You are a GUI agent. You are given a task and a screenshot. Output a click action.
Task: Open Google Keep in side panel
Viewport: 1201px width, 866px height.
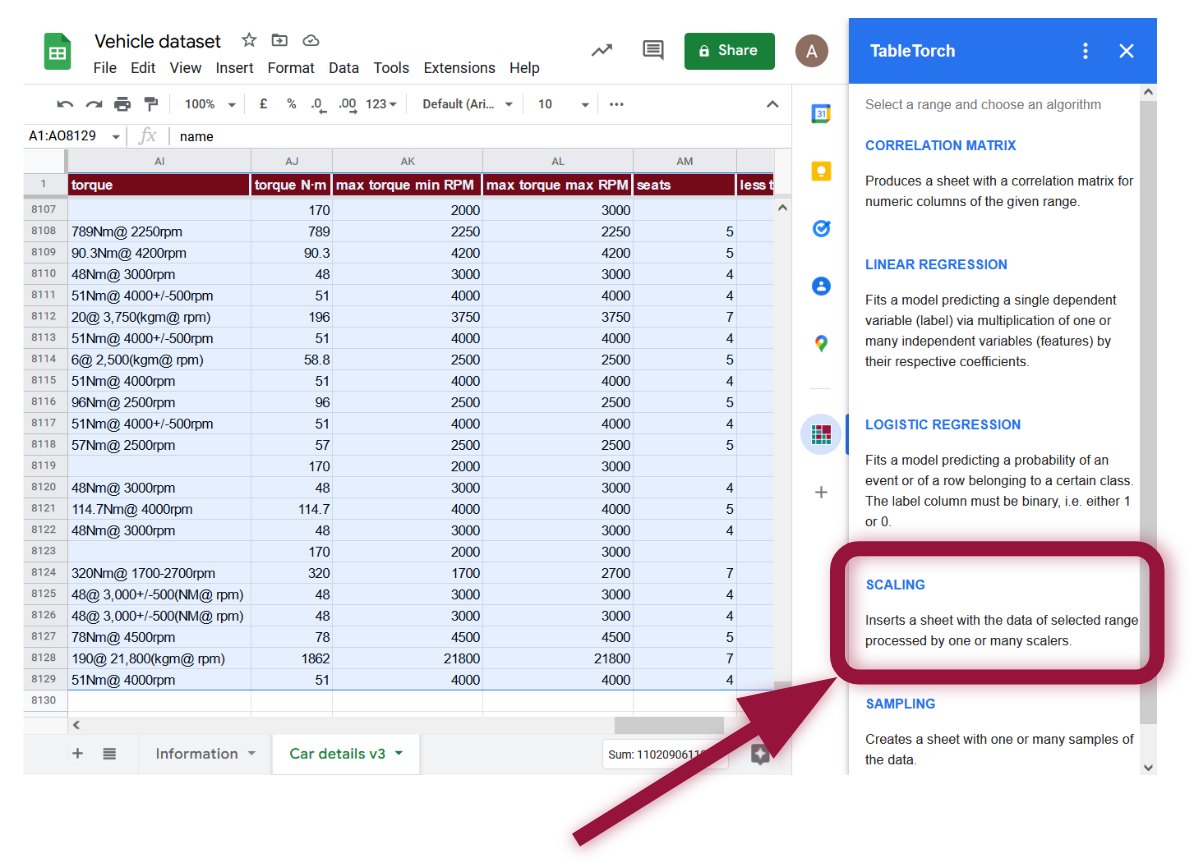point(821,171)
